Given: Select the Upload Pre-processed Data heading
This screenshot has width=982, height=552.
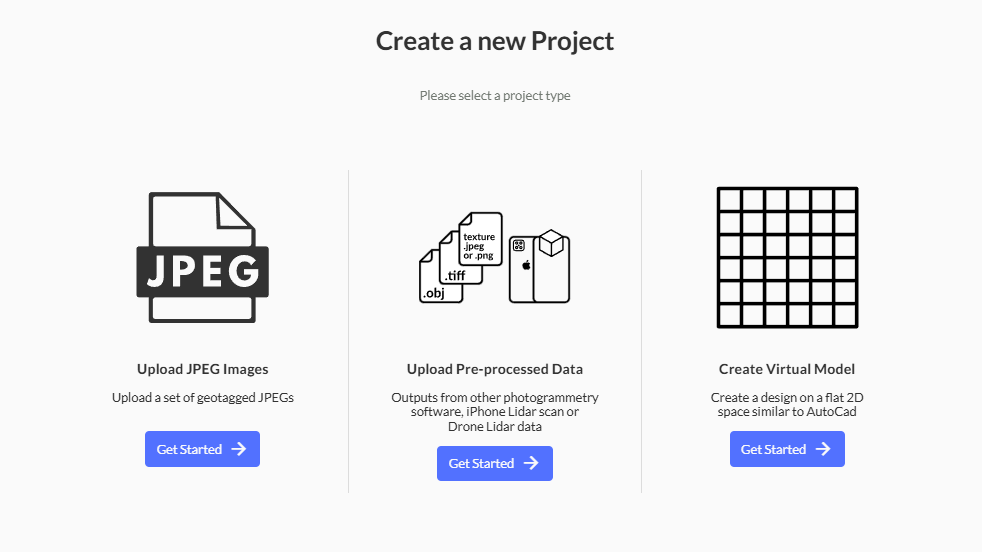Looking at the screenshot, I should (495, 369).
